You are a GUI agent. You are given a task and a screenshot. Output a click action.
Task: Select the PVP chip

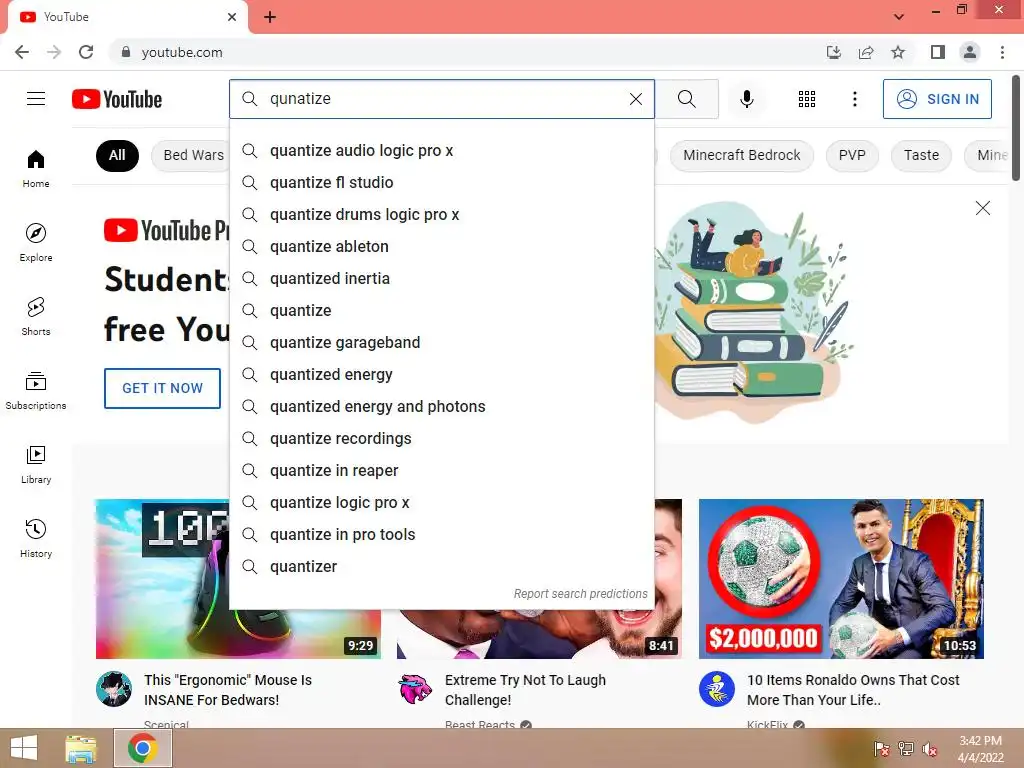pos(852,155)
